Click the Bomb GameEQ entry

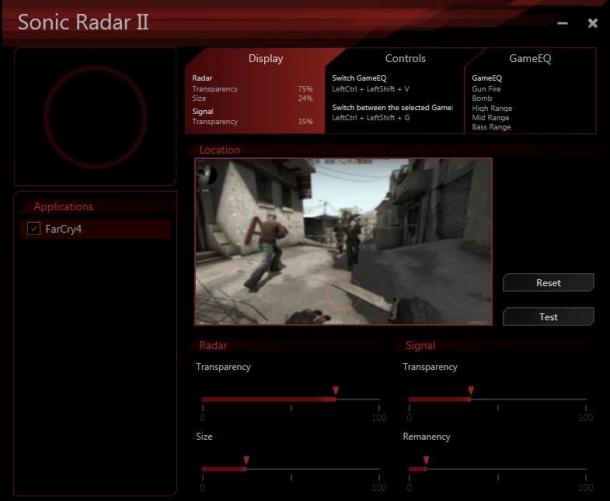(x=482, y=98)
